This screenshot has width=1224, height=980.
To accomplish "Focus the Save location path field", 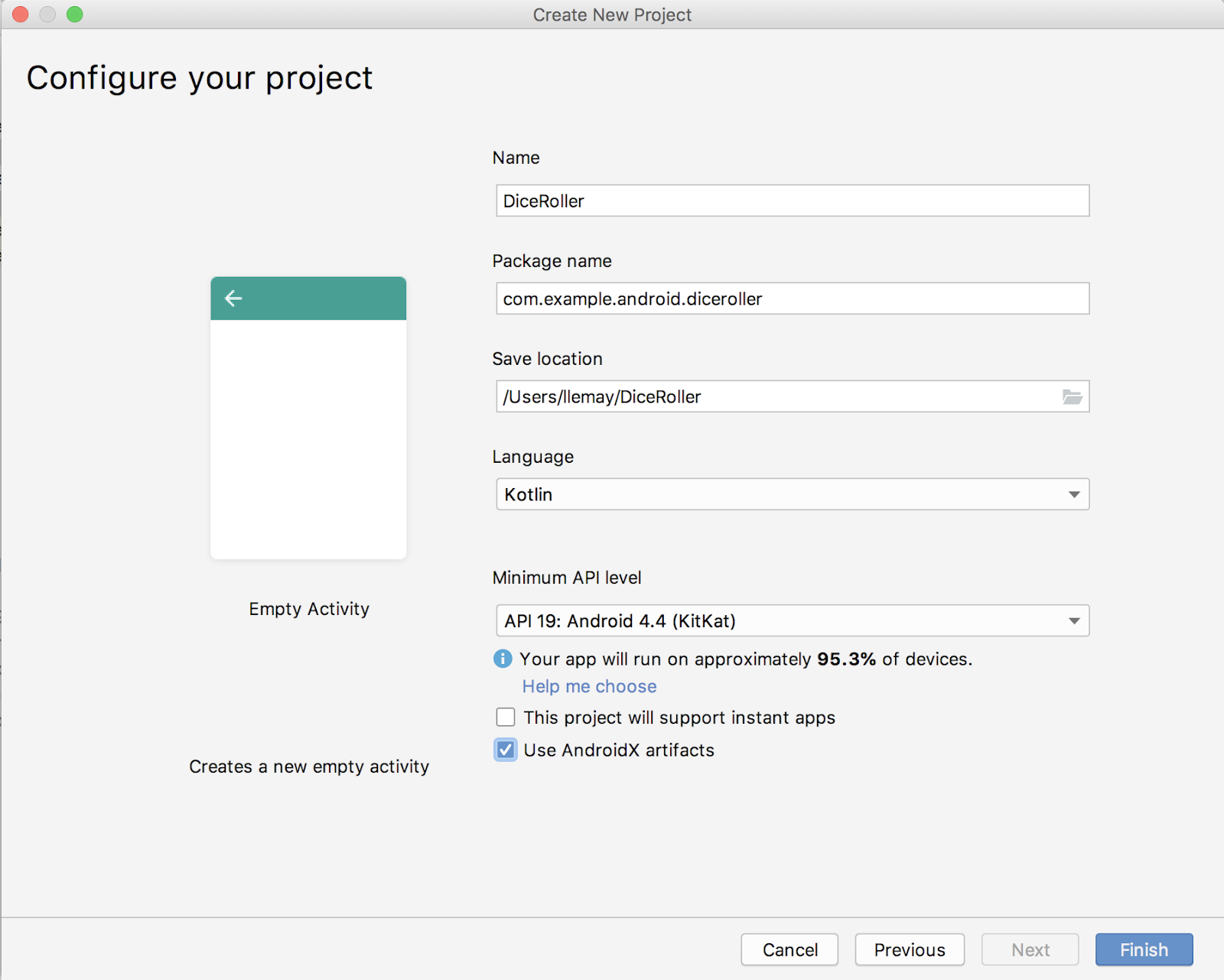I will (x=773, y=396).
